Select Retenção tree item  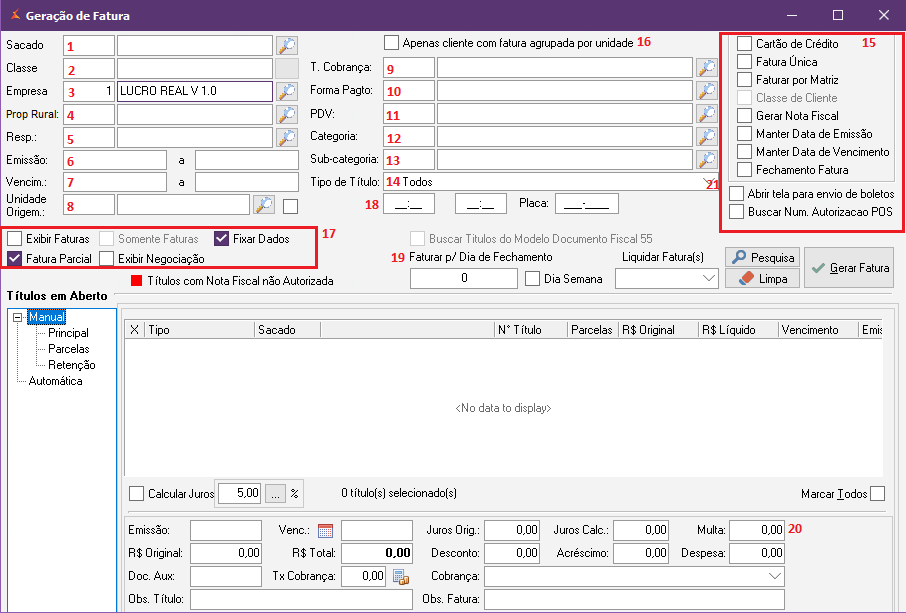[x=72, y=365]
